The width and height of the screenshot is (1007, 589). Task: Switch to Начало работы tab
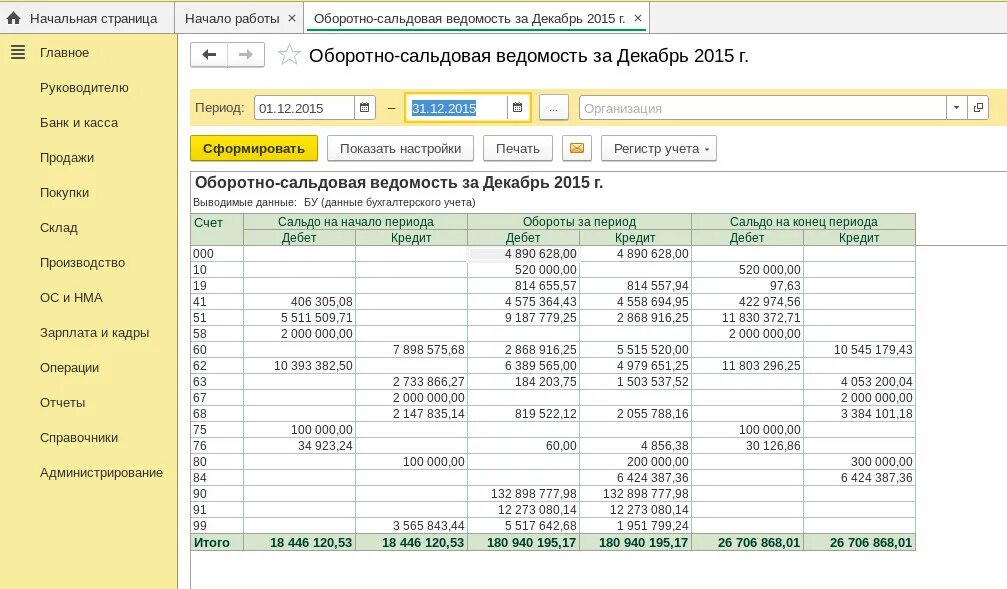click(x=232, y=19)
